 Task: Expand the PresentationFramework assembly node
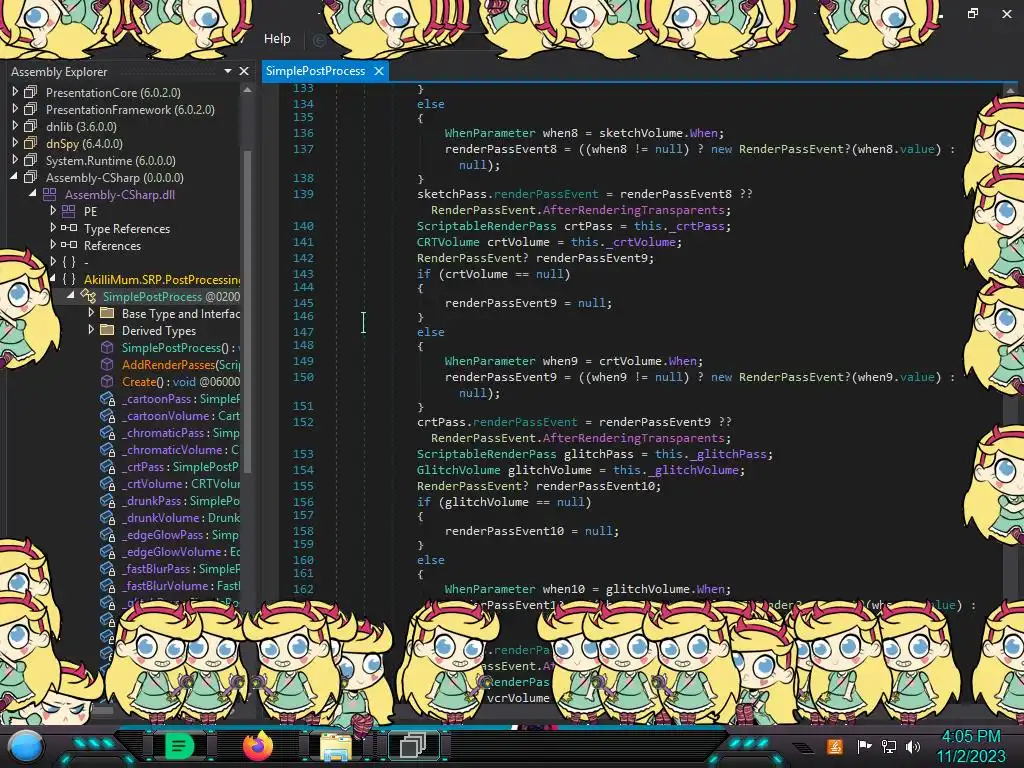15,109
